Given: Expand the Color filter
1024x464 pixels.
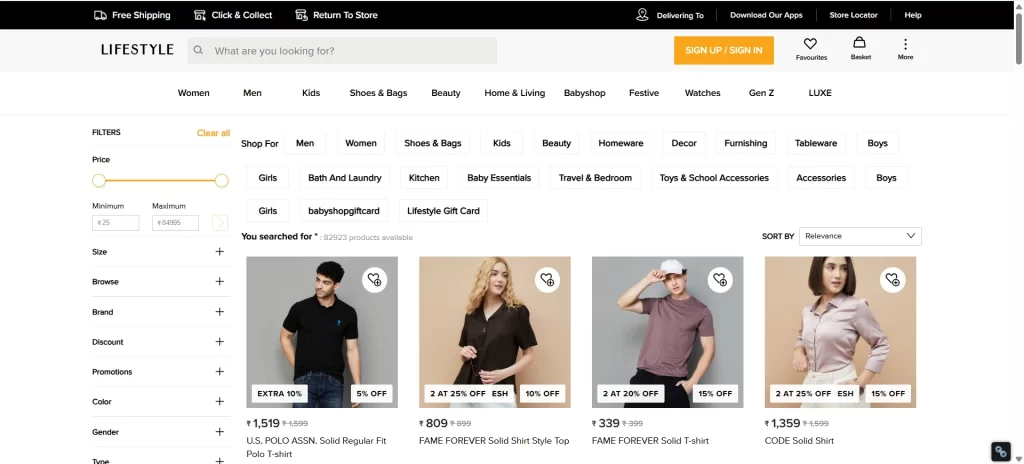Looking at the screenshot, I should [219, 402].
